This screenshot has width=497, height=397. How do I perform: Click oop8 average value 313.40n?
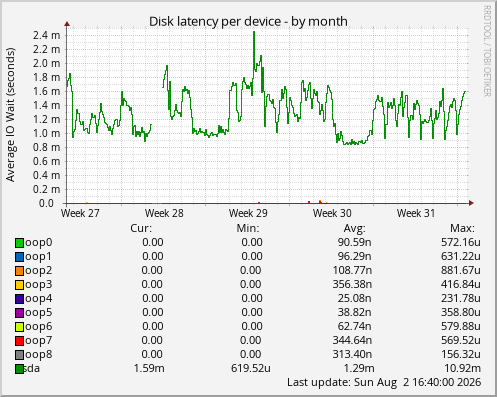(352, 354)
